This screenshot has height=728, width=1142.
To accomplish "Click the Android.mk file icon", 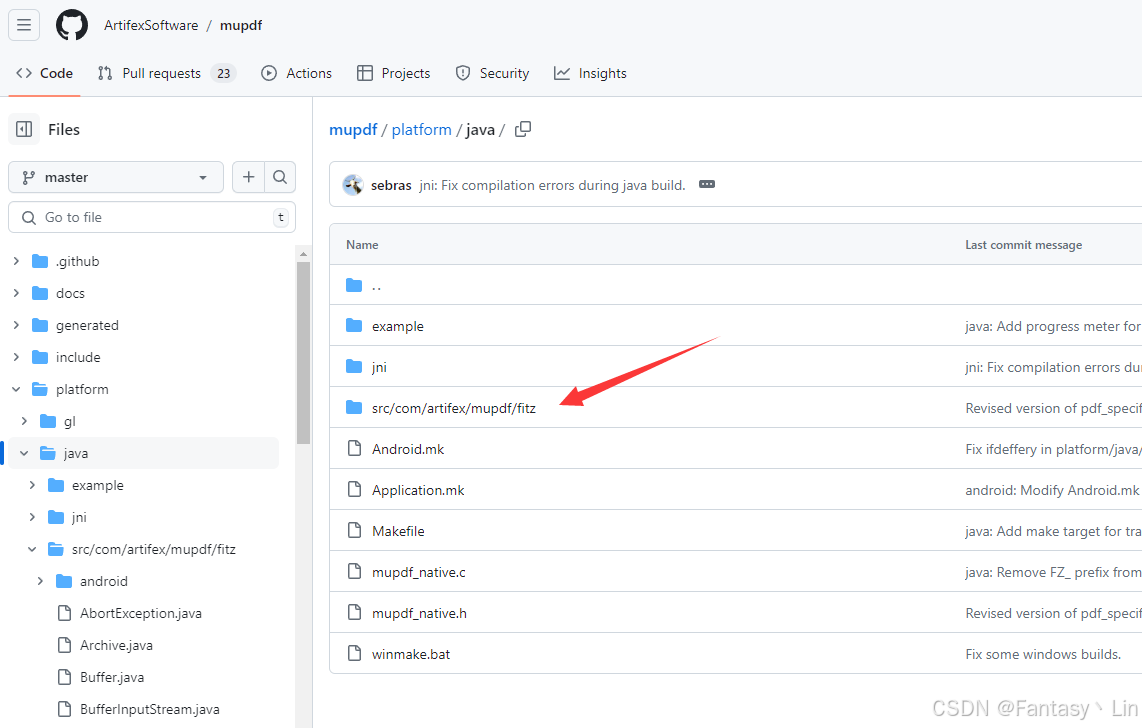I will tap(354, 448).
